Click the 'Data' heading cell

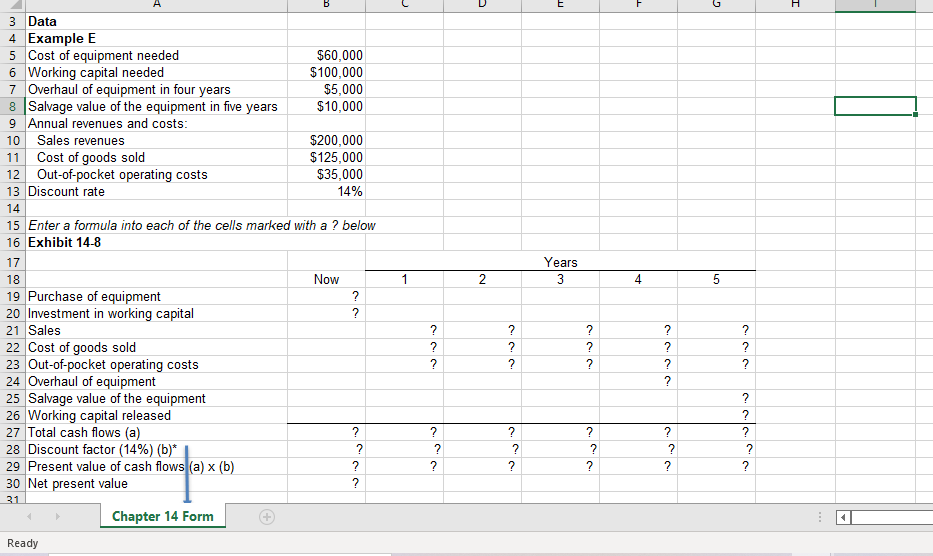[x=157, y=21]
